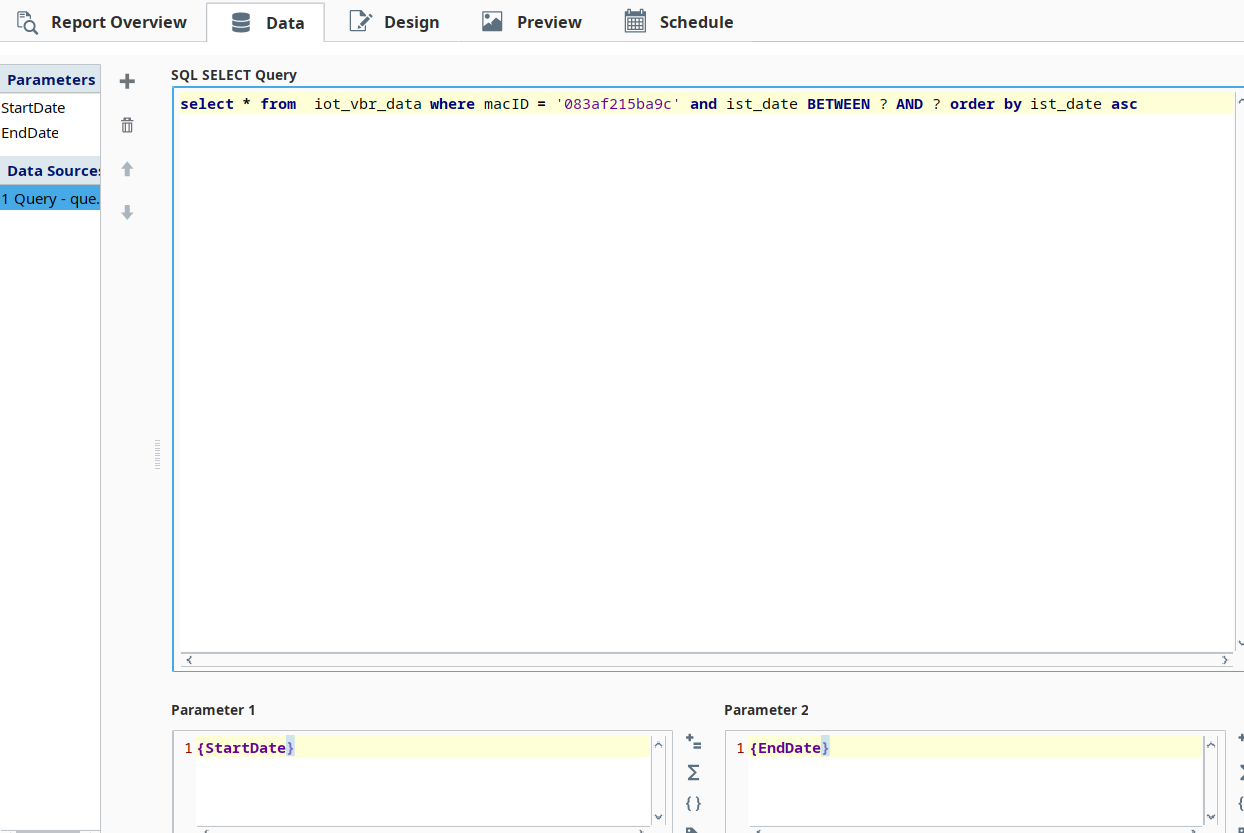This screenshot has height=833, width=1244.
Task: Delete selected item with trash icon
Action: click(x=127, y=125)
